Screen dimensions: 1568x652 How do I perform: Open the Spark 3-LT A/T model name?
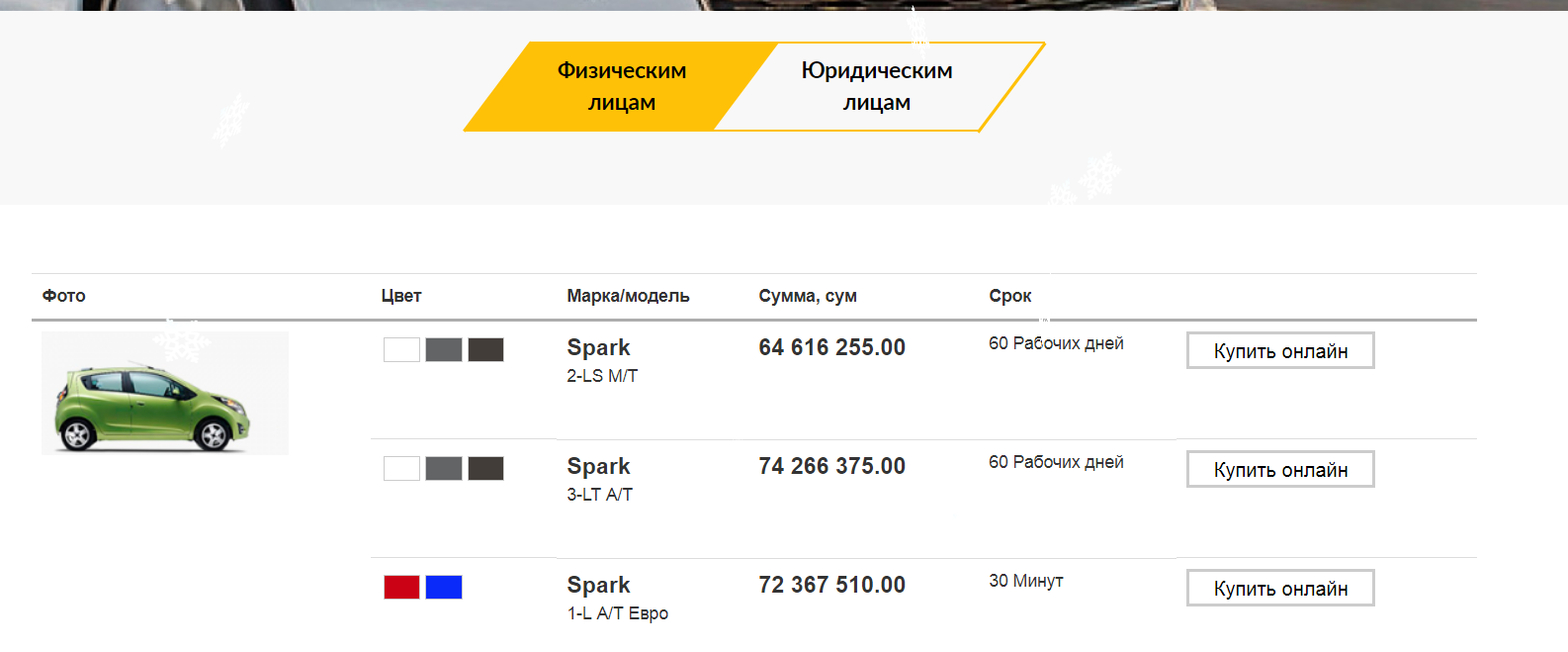tap(598, 467)
